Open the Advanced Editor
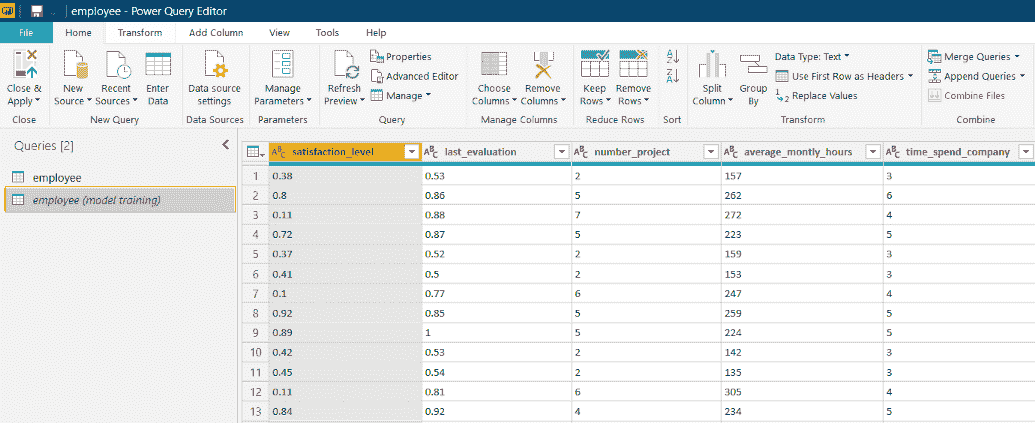1035x423 pixels. tap(415, 76)
